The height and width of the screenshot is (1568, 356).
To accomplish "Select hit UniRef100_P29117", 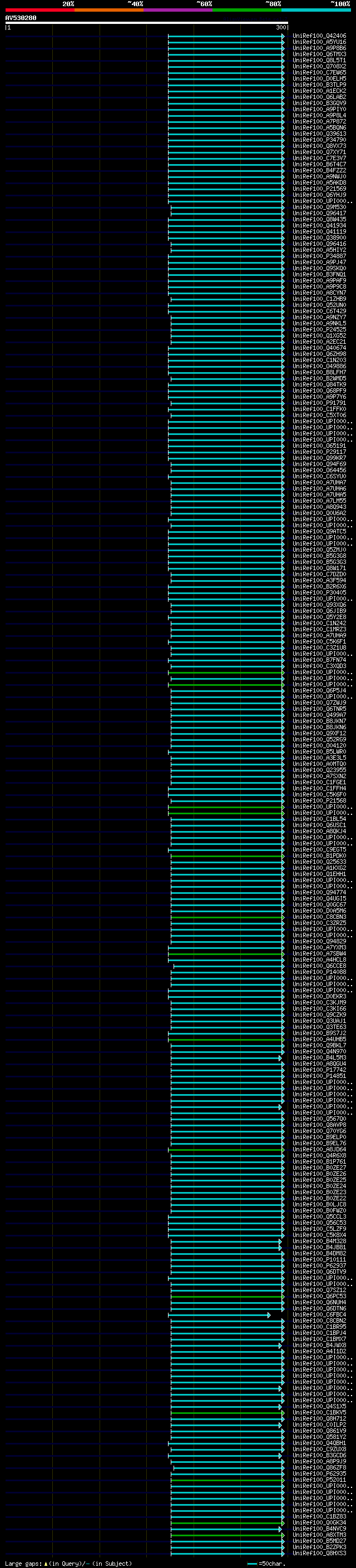I will click(x=319, y=452).
